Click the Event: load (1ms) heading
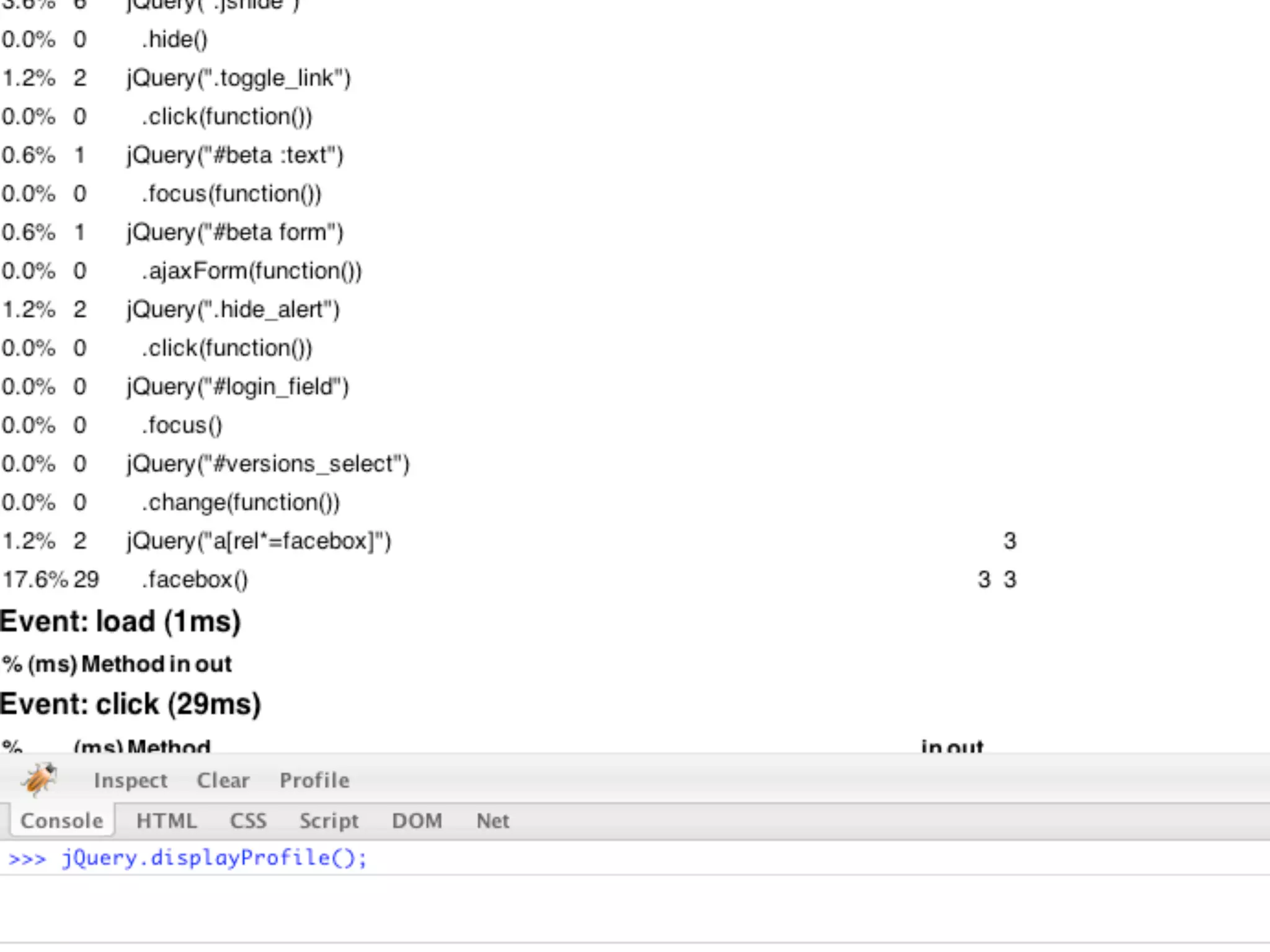The height and width of the screenshot is (952, 1270). (x=120, y=622)
